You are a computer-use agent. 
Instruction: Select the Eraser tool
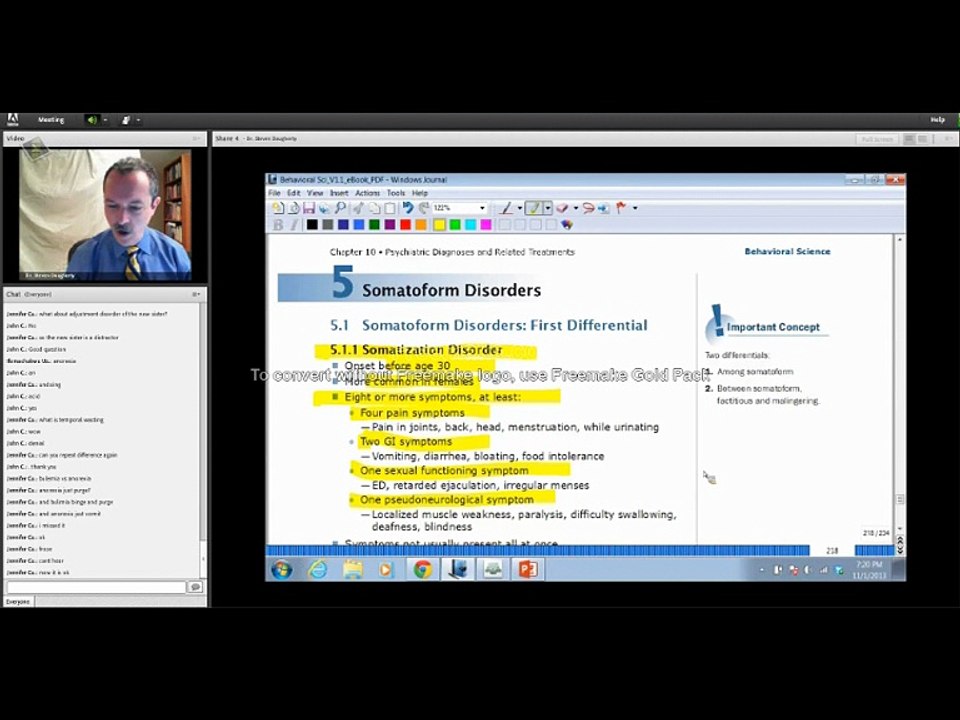pyautogui.click(x=562, y=208)
